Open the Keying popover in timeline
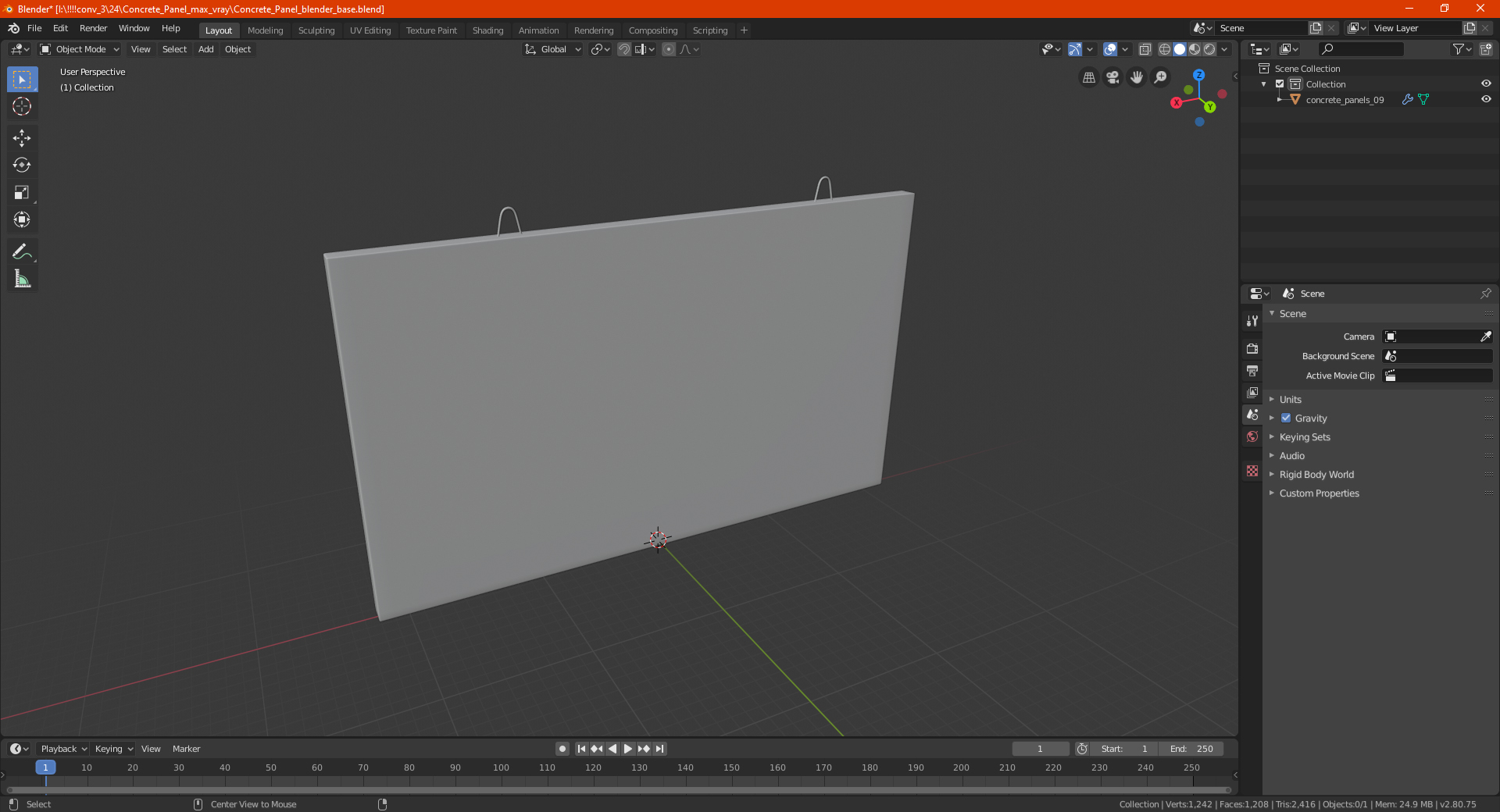The height and width of the screenshot is (812, 1500). point(113,749)
